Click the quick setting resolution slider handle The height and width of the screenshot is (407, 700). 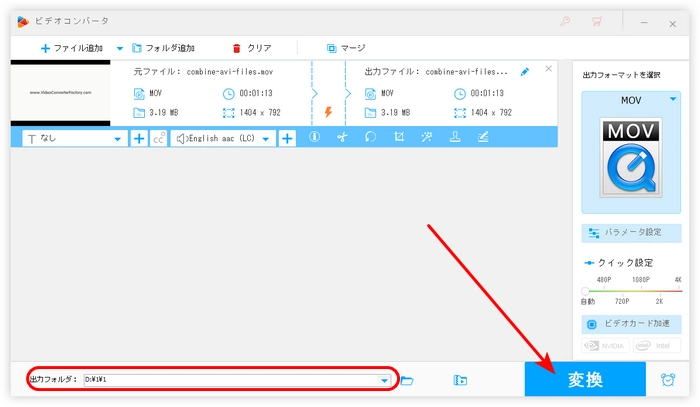[x=585, y=291]
